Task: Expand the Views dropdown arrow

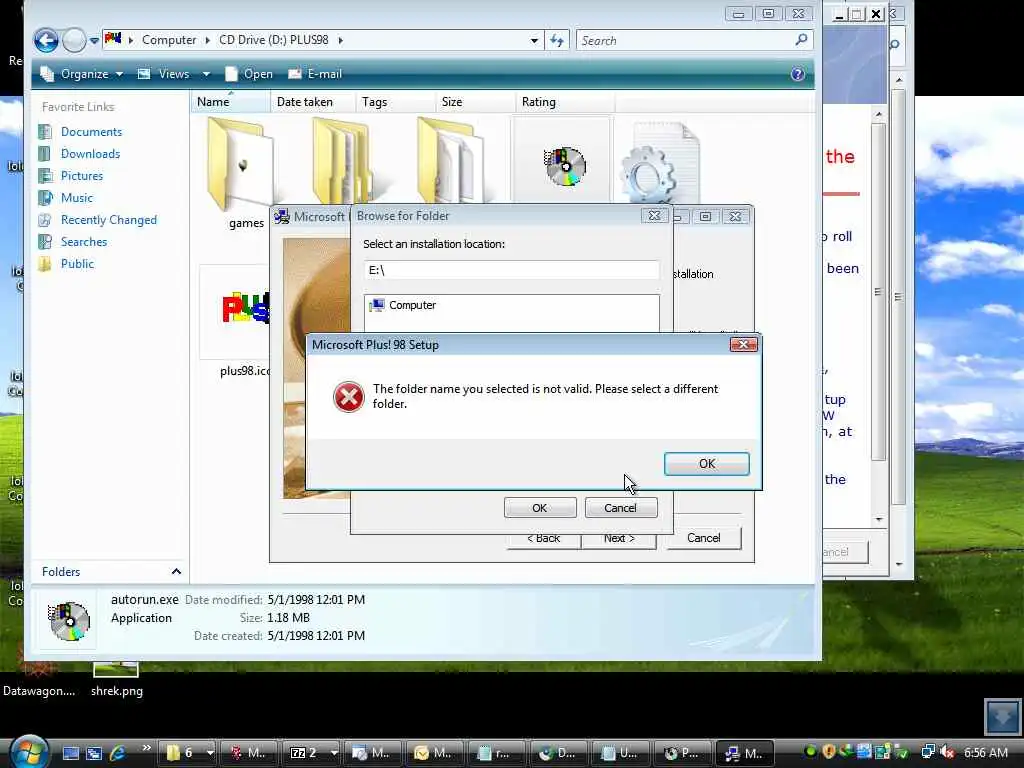Action: pos(206,74)
